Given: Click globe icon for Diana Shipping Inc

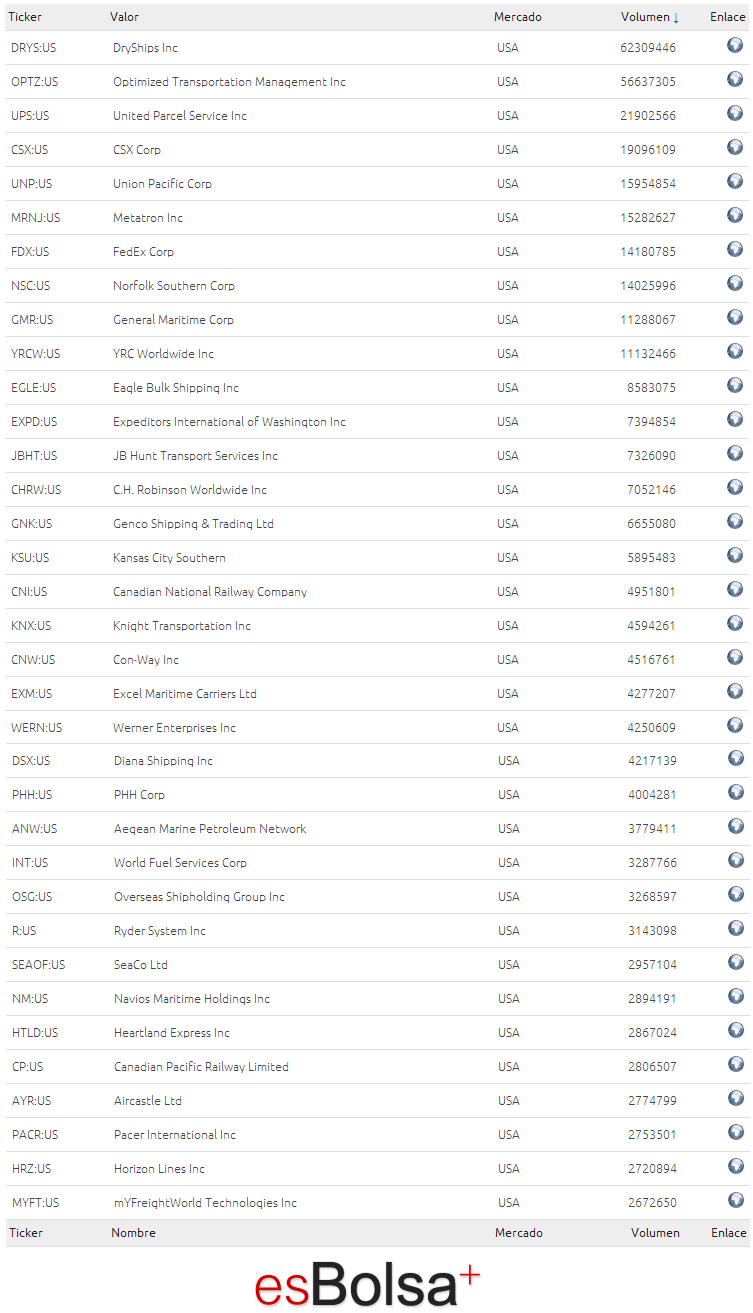Looking at the screenshot, I should 736,758.
